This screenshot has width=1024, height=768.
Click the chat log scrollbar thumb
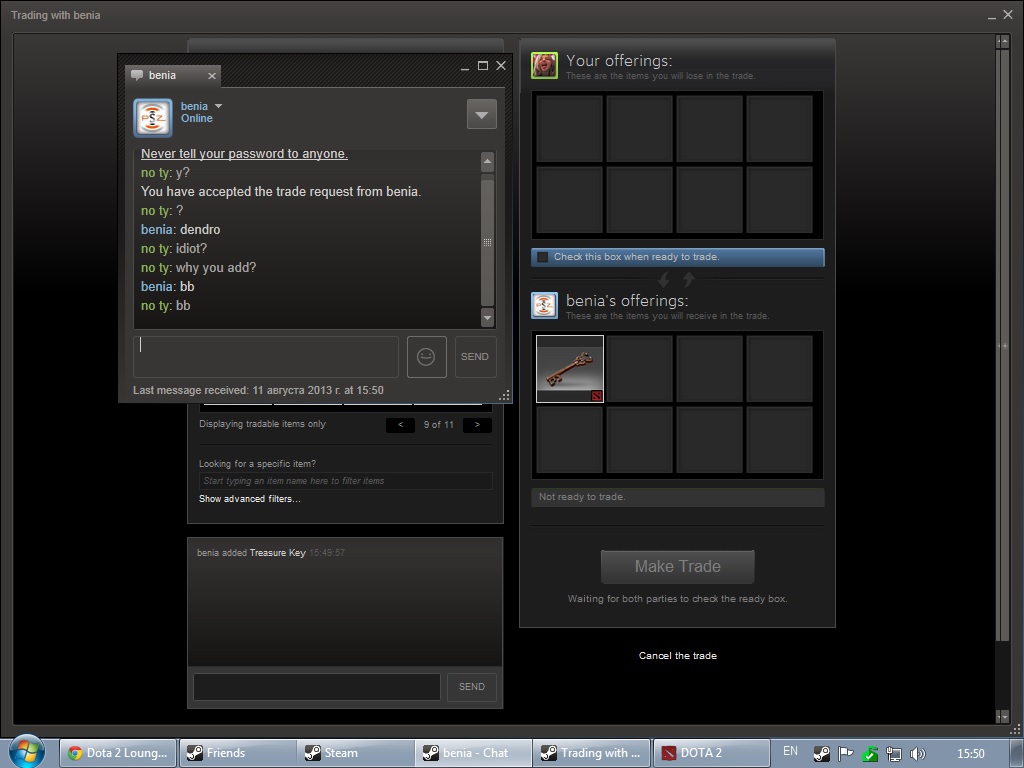pyautogui.click(x=487, y=242)
